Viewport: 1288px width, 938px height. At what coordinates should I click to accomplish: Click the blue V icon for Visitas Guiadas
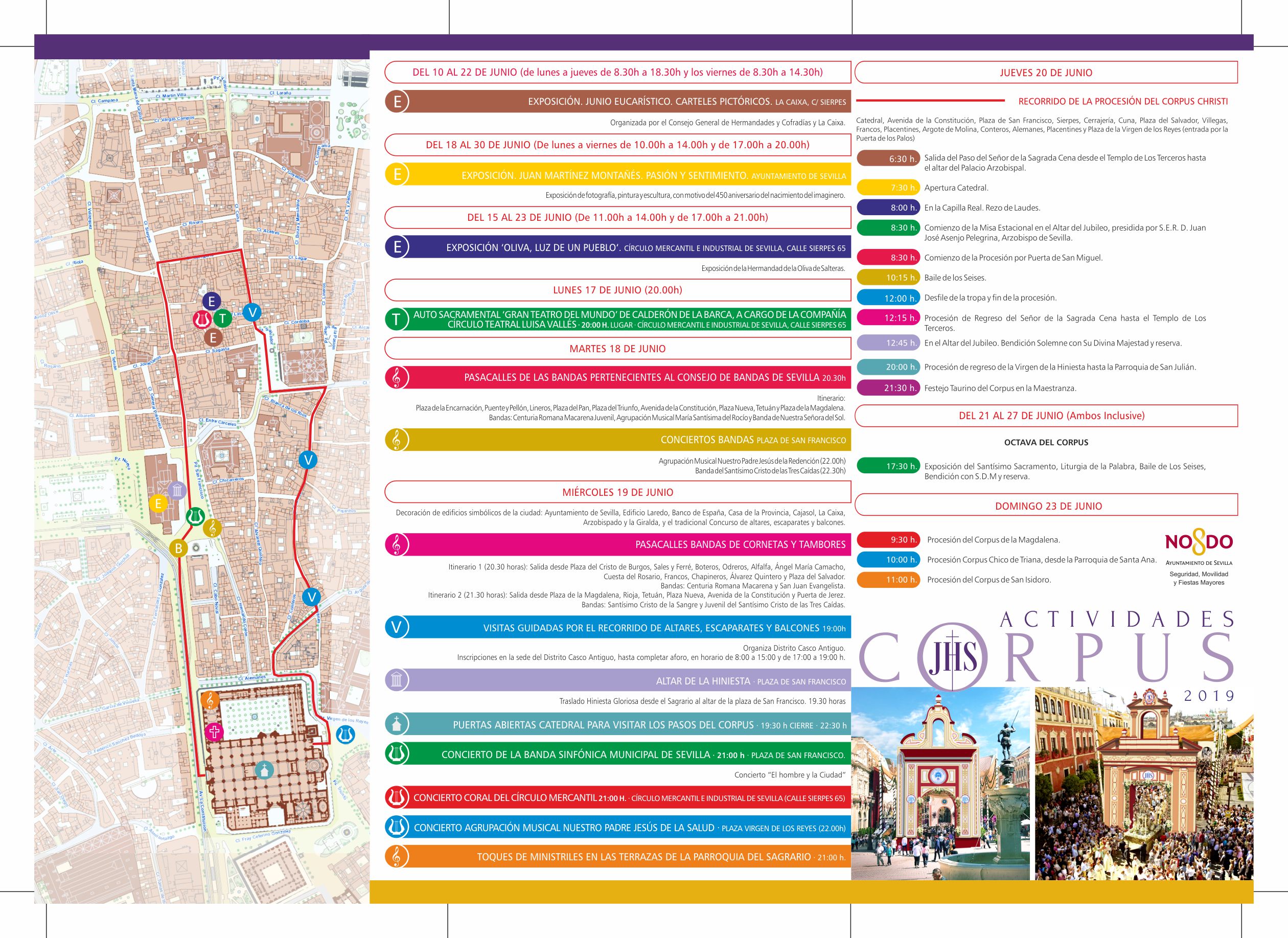click(x=397, y=627)
